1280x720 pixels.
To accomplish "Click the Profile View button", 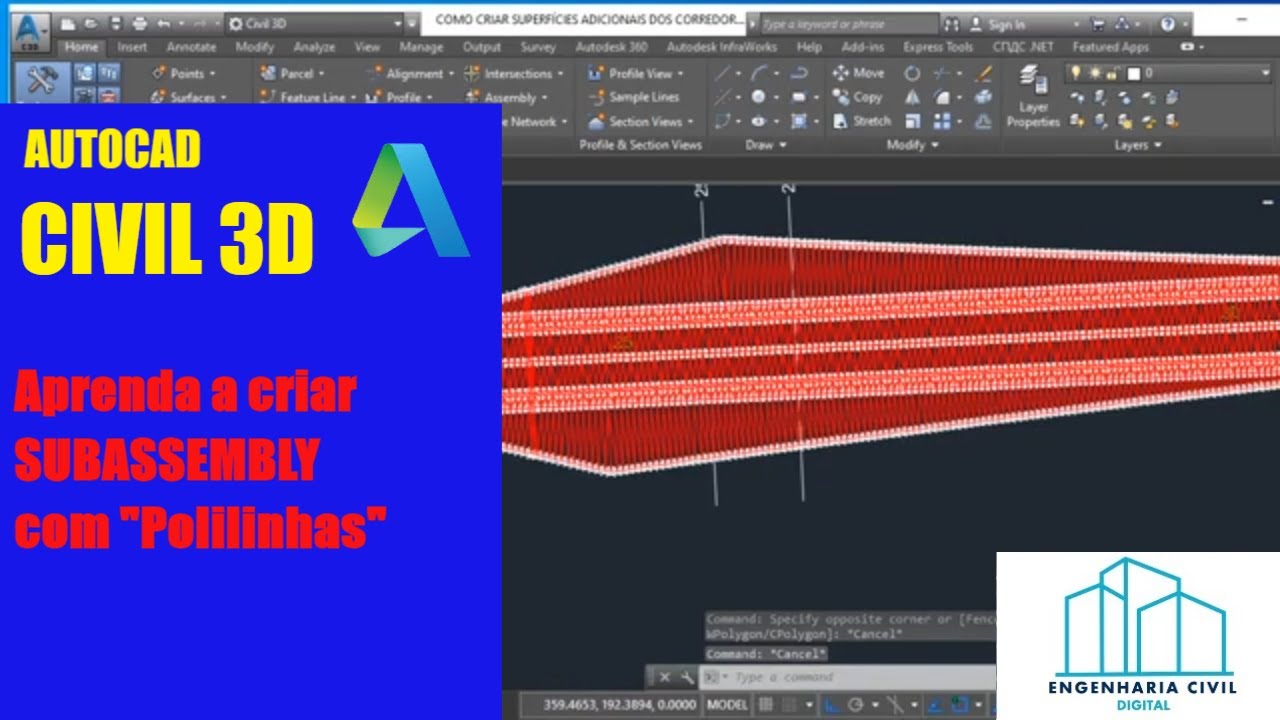I will pyautogui.click(x=635, y=73).
